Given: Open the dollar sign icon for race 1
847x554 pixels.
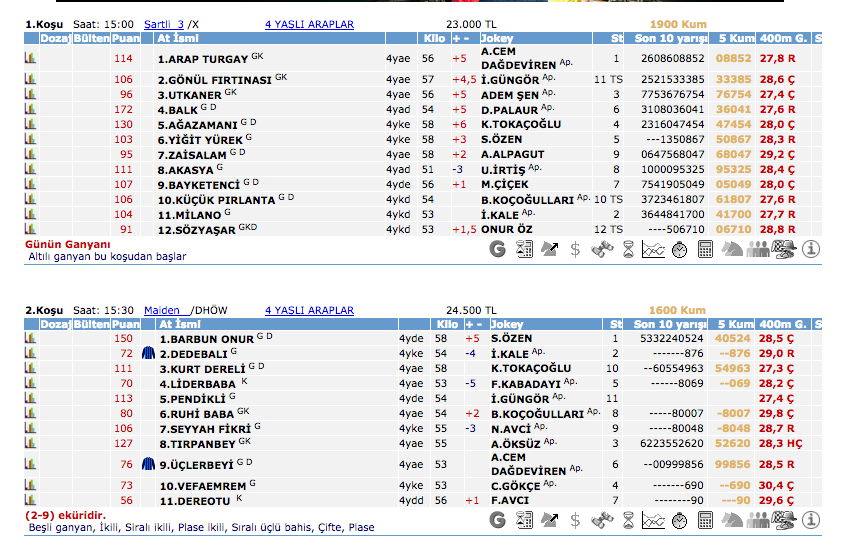Looking at the screenshot, I should 575,249.
